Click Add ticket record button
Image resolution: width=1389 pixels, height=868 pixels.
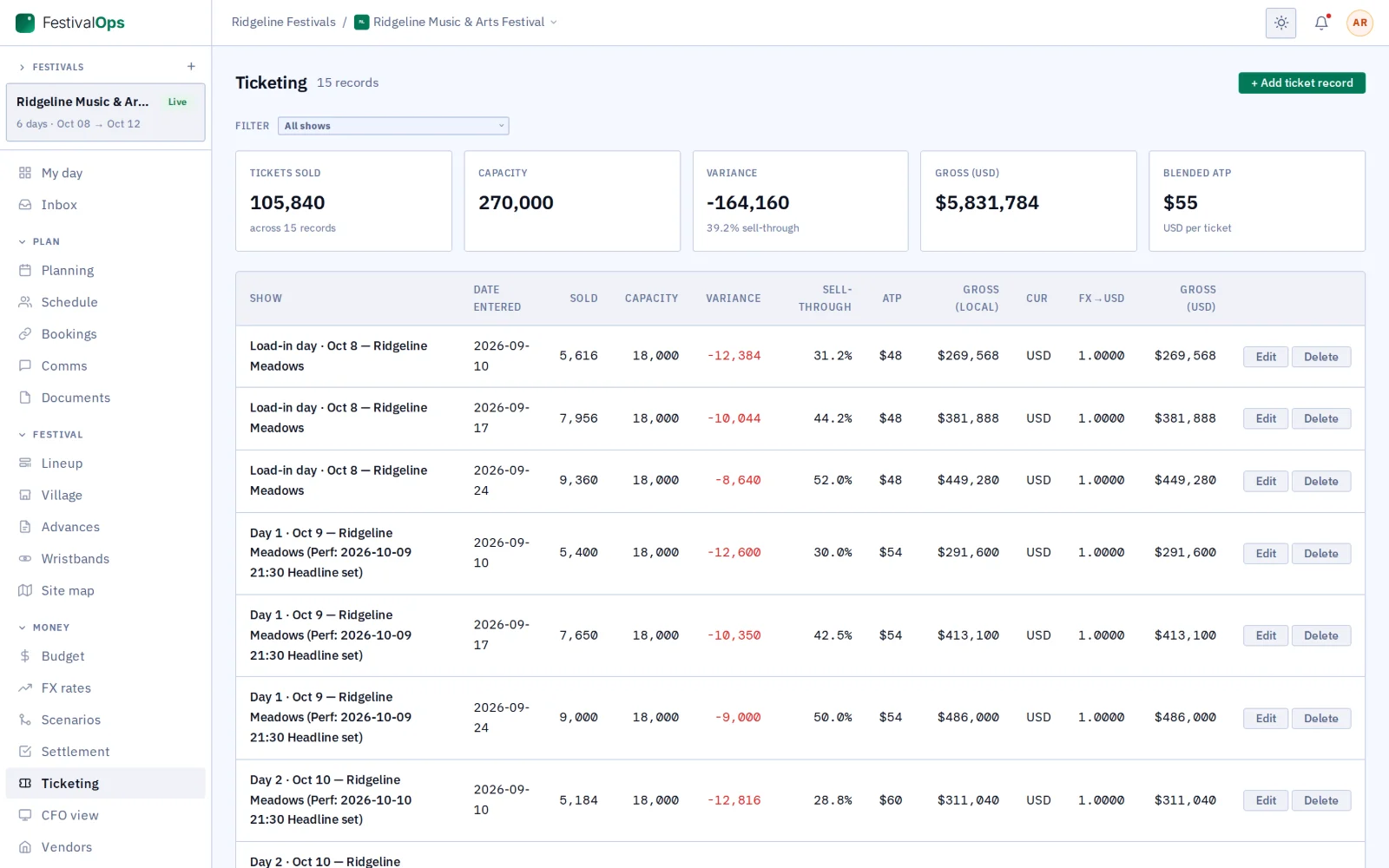1301,82
